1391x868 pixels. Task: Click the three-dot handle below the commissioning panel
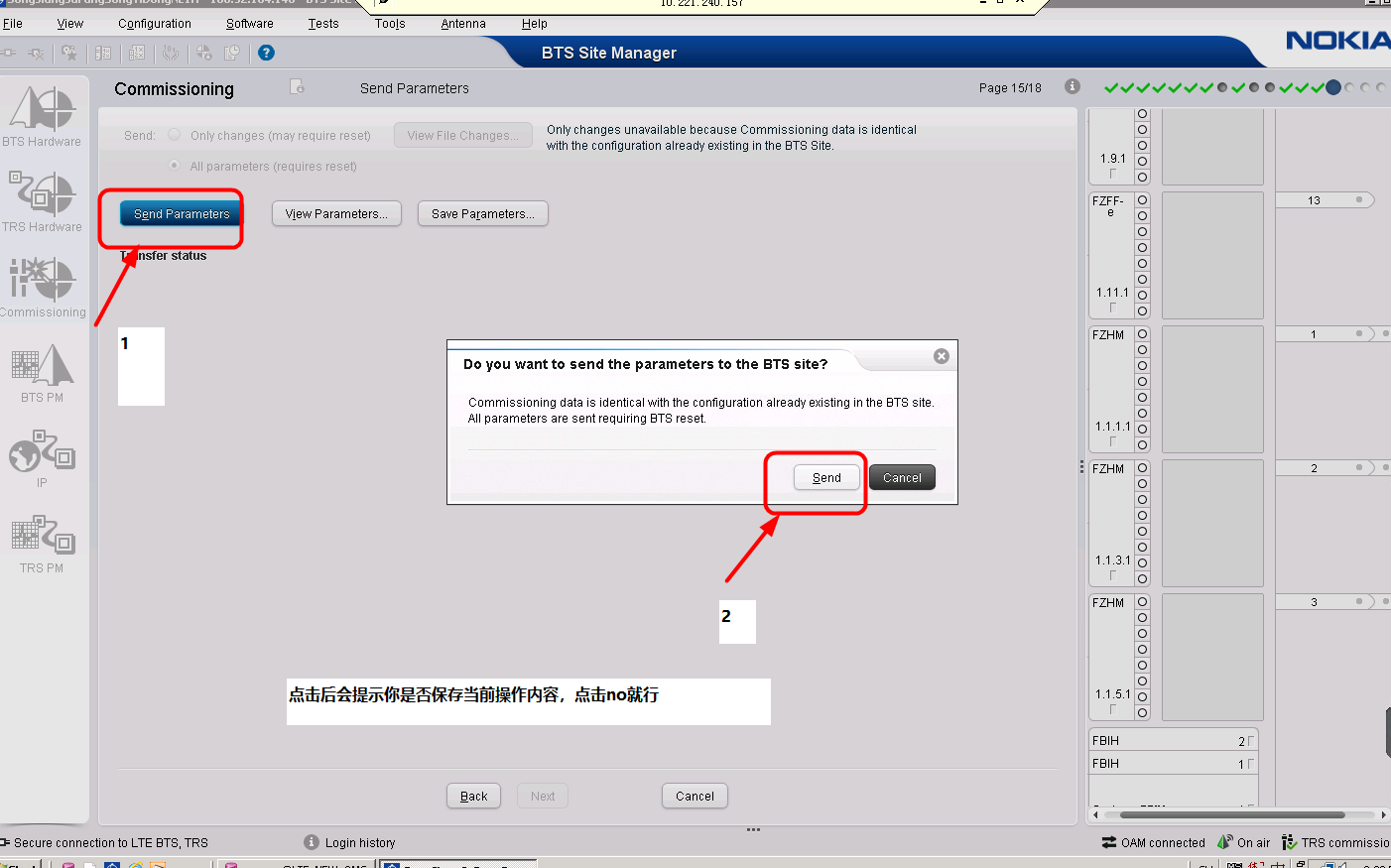pos(754,829)
